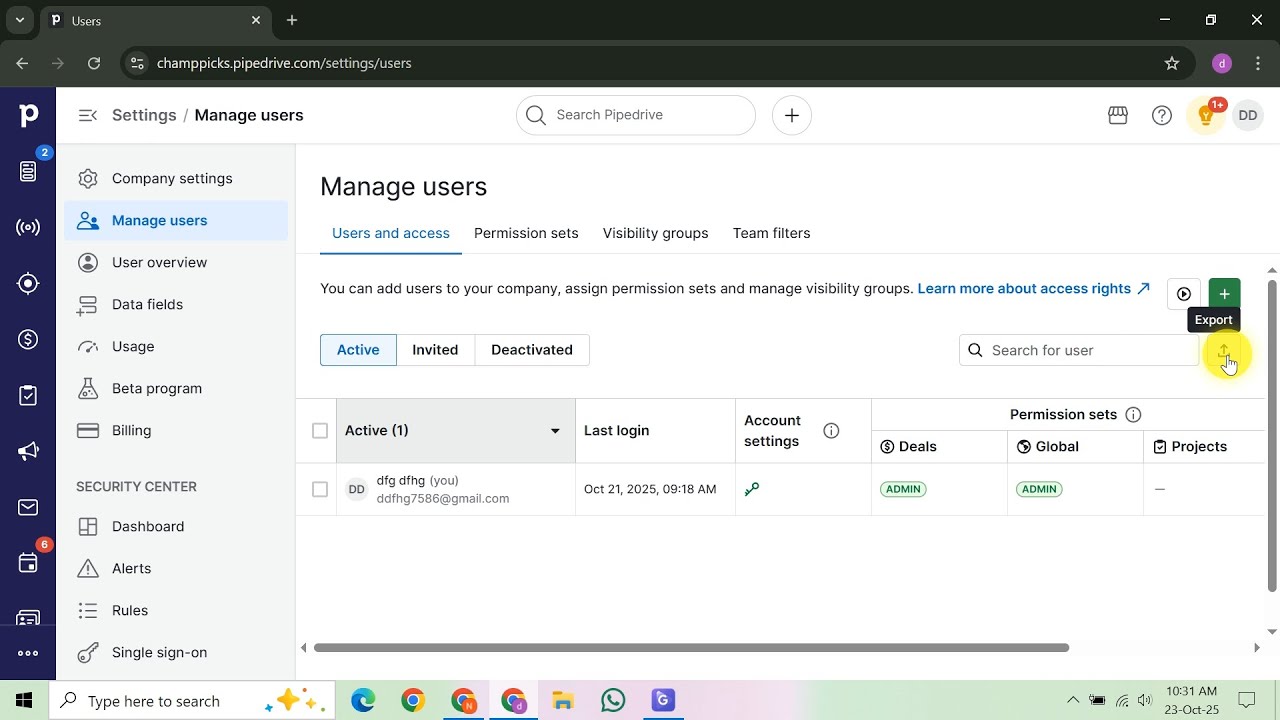The height and width of the screenshot is (720, 1280).
Task: Open Campaigns megaphone icon in sidebar
Action: pos(28,452)
